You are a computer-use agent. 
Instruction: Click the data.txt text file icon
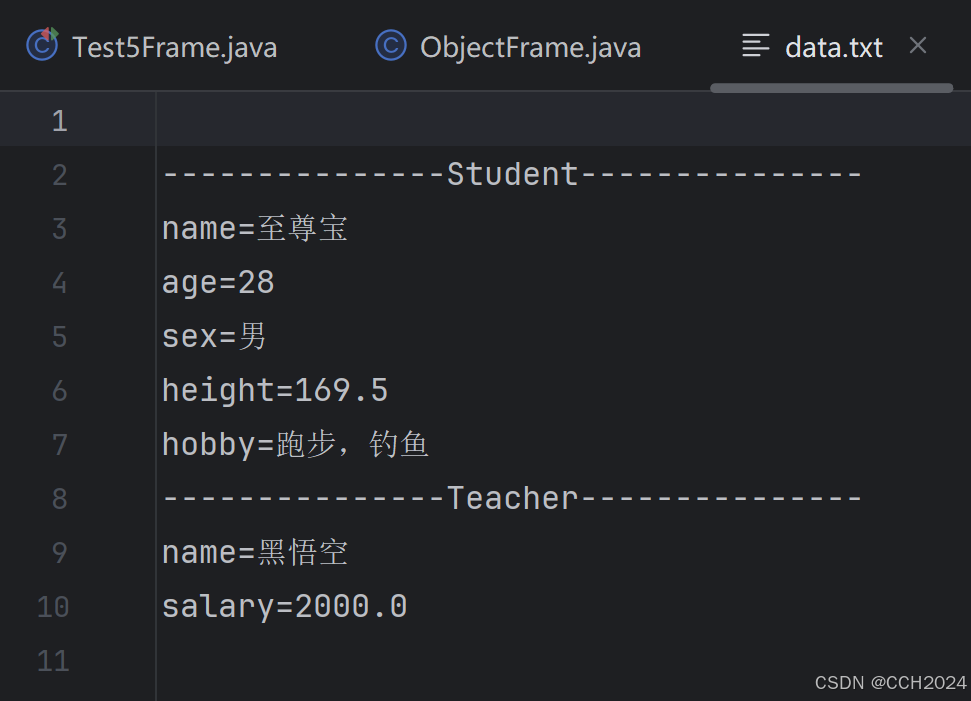pyautogui.click(x=755, y=46)
